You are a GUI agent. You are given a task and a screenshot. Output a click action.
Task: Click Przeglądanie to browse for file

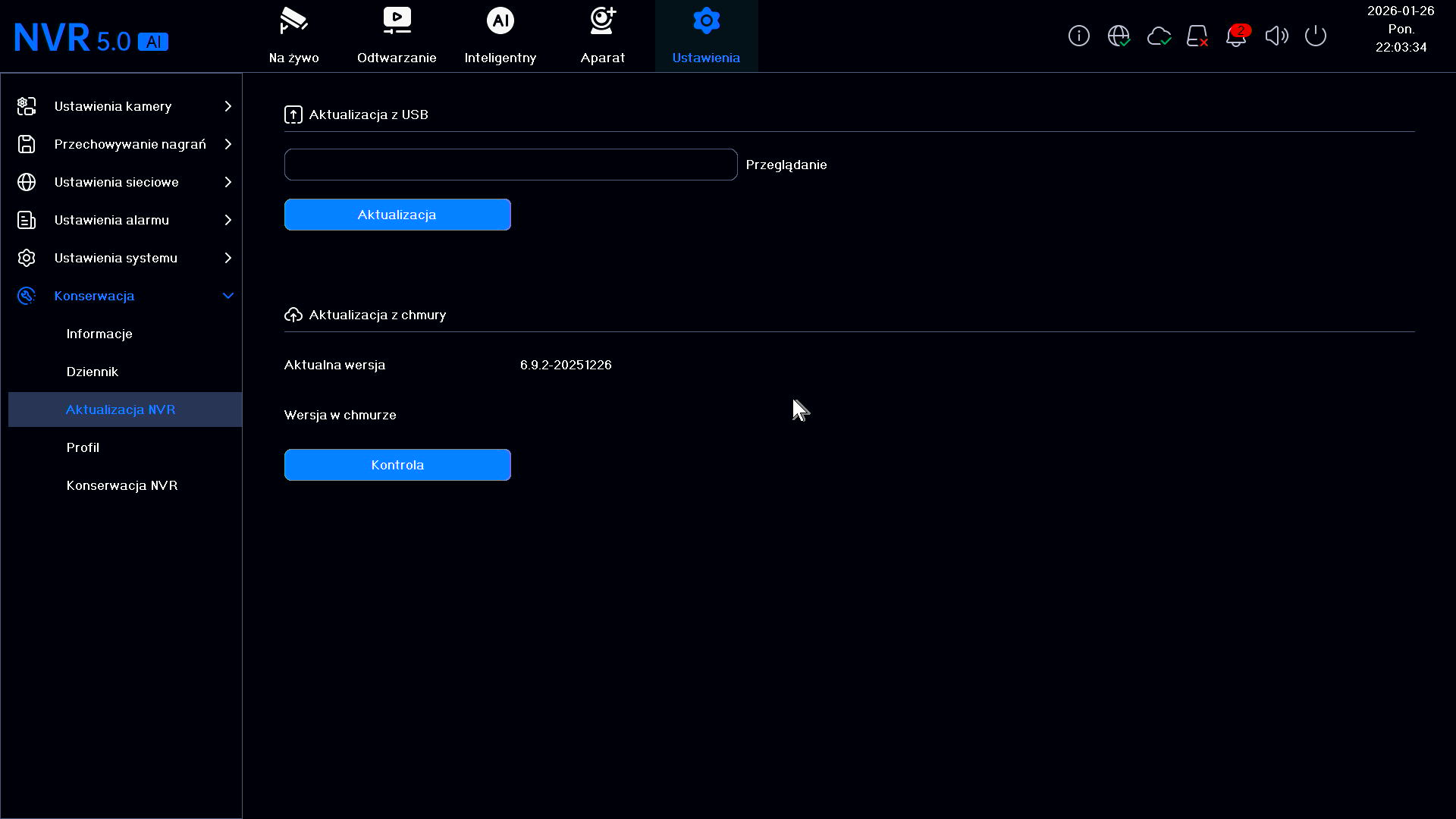pyautogui.click(x=786, y=165)
